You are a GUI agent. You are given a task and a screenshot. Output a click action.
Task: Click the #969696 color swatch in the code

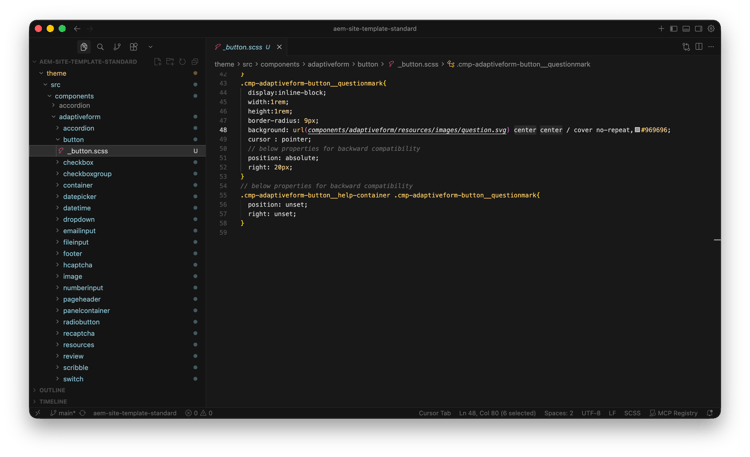[638, 130]
